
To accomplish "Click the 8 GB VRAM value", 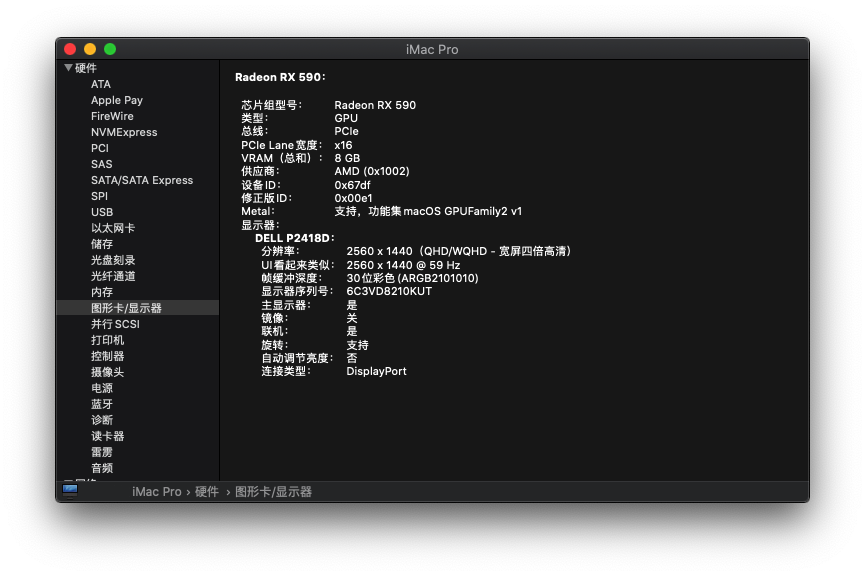I will point(347,158).
